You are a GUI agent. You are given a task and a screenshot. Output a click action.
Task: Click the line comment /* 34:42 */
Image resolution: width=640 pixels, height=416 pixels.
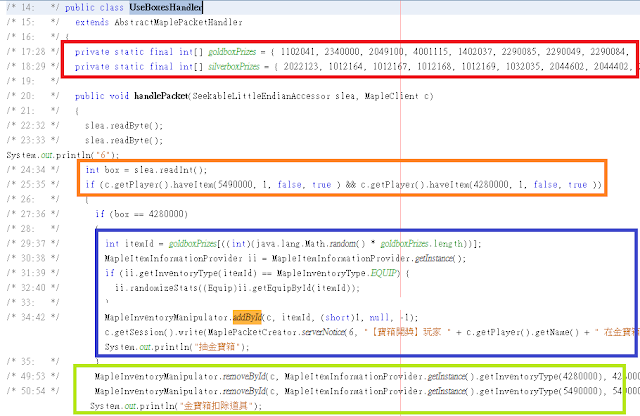coord(33,317)
